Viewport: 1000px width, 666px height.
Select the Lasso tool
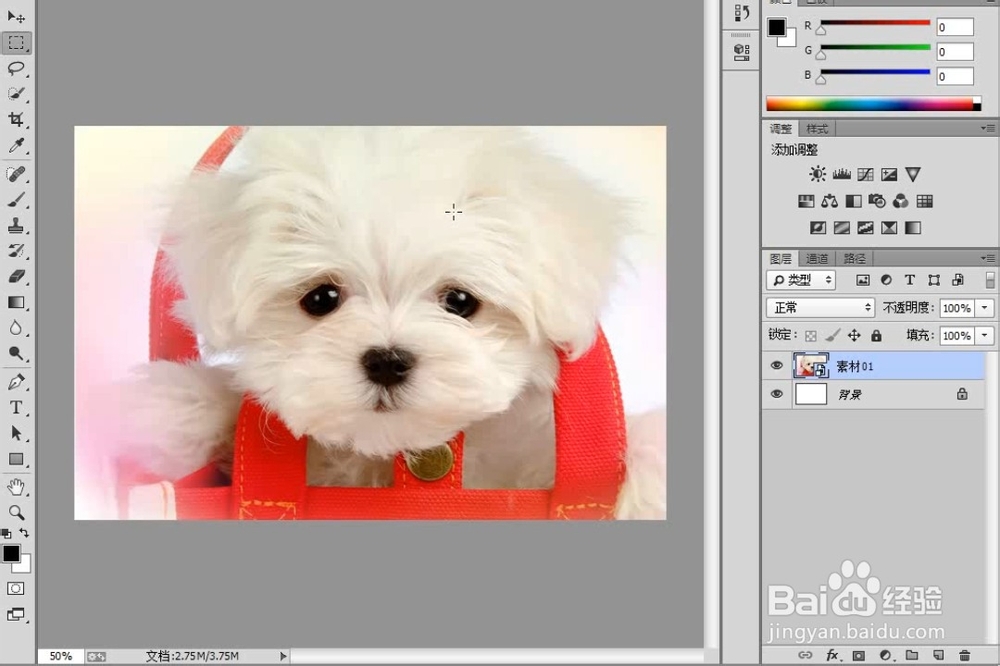click(16, 68)
